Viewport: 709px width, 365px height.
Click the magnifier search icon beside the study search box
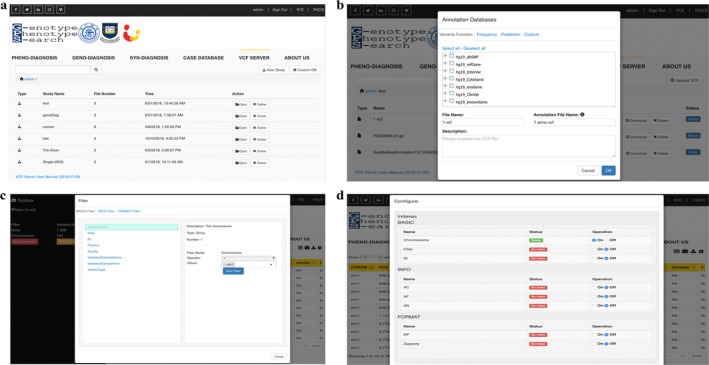click(96, 70)
